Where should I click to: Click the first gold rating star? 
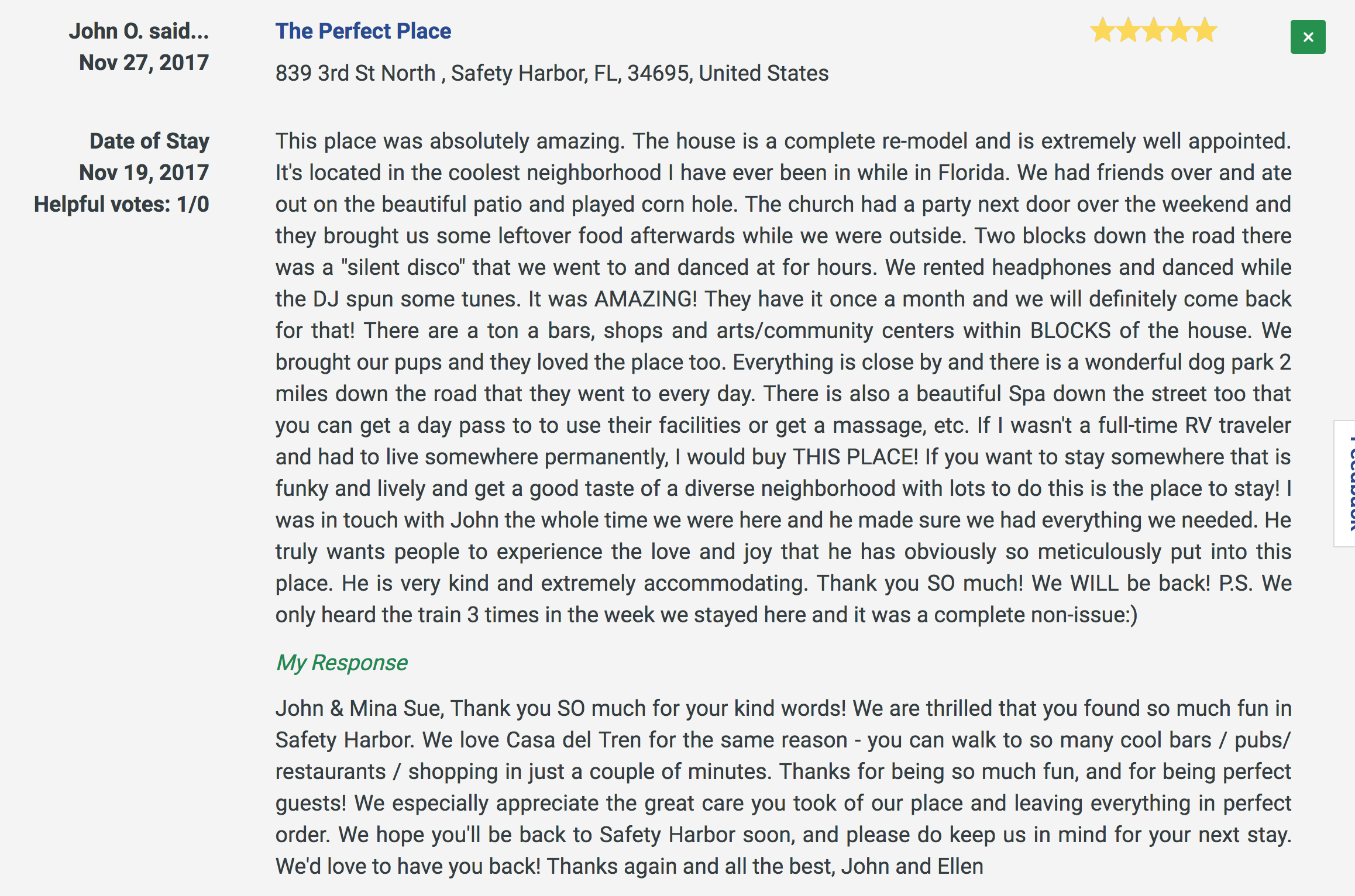pos(1102,30)
